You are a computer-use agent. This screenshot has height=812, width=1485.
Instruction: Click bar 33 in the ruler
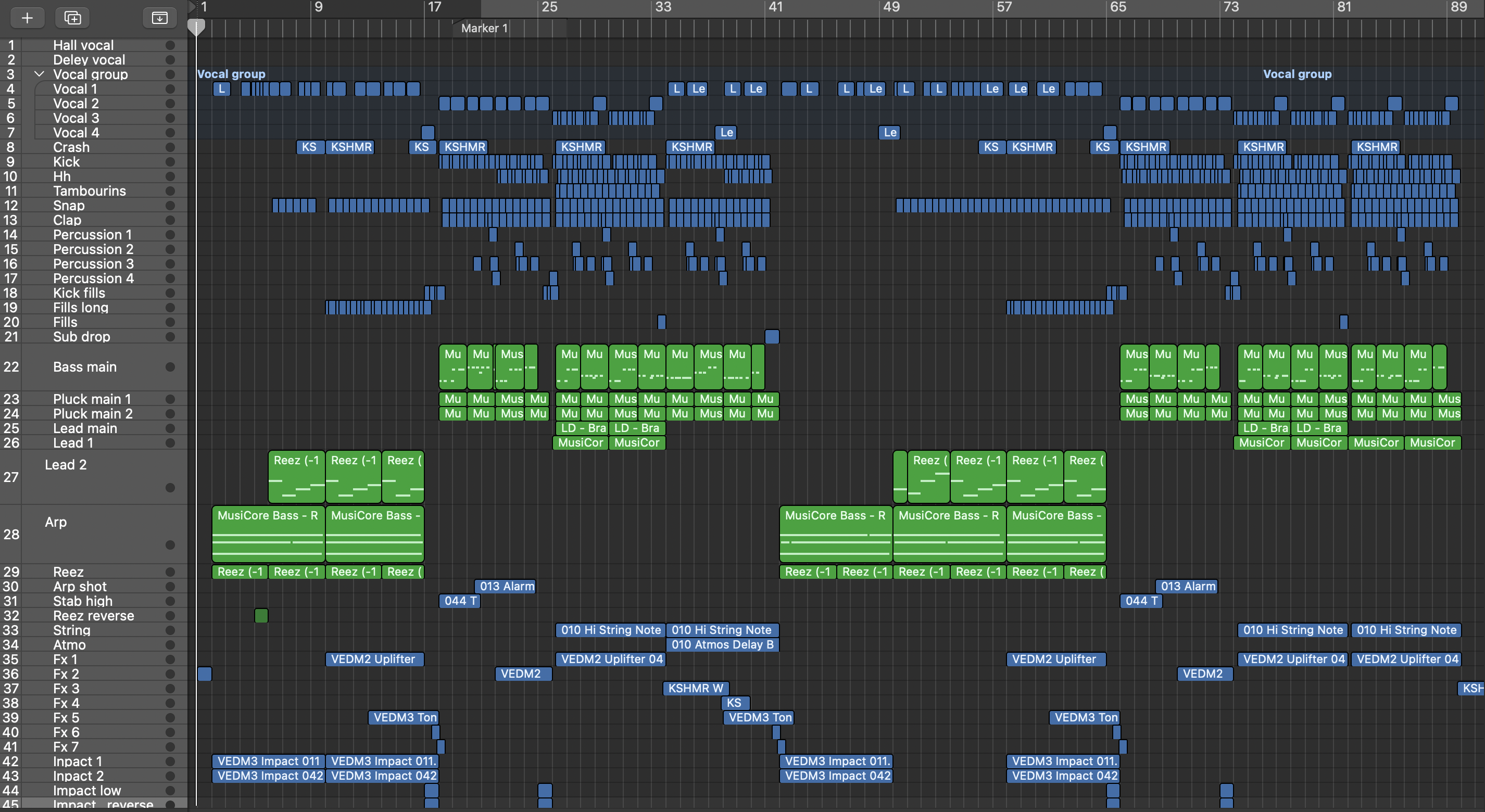click(663, 7)
